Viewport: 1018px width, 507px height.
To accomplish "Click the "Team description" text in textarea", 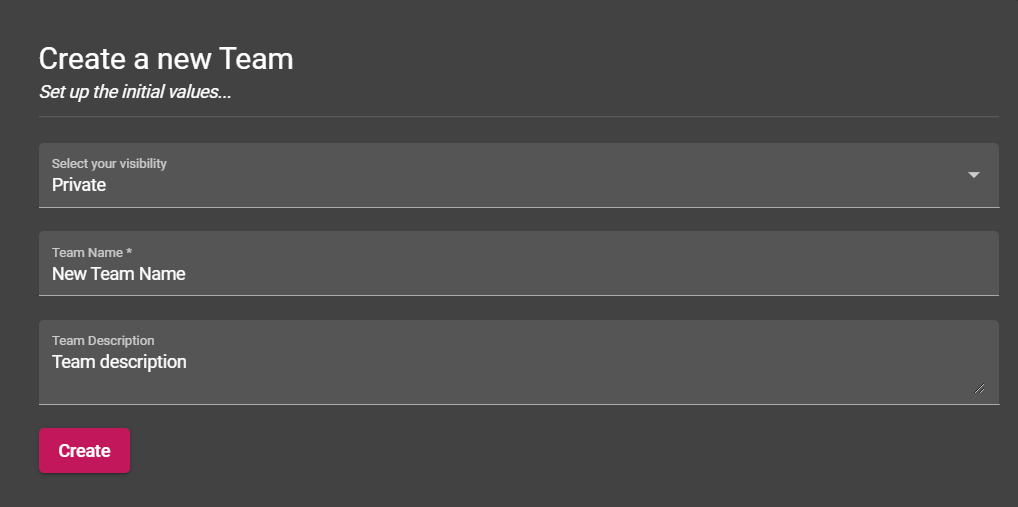I will pyautogui.click(x=119, y=362).
